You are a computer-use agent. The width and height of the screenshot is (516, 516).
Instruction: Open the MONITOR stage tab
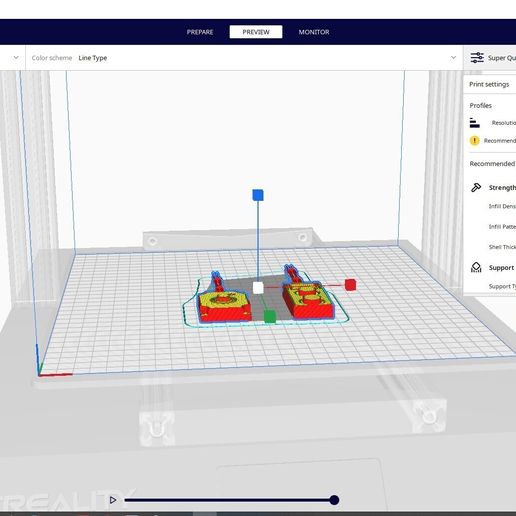pyautogui.click(x=314, y=32)
